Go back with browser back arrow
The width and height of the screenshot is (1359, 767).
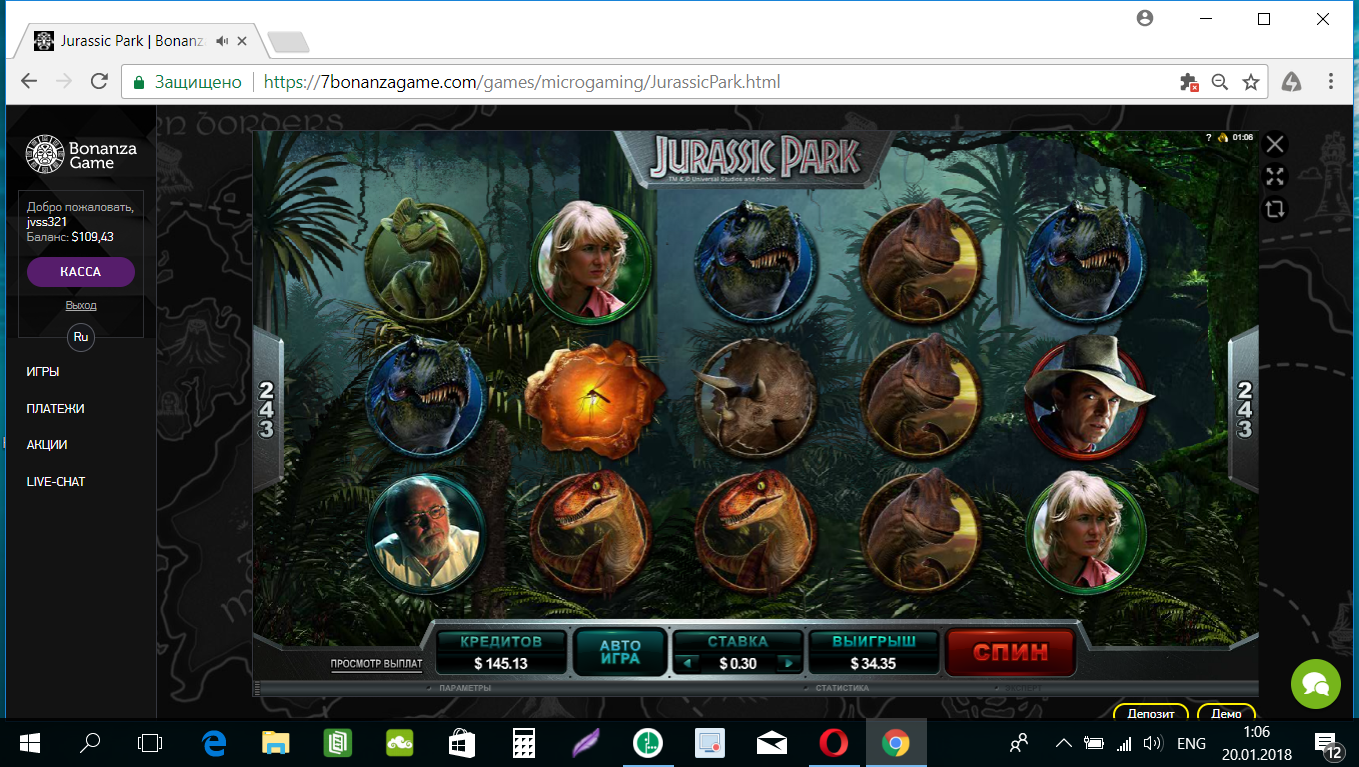[x=29, y=82]
